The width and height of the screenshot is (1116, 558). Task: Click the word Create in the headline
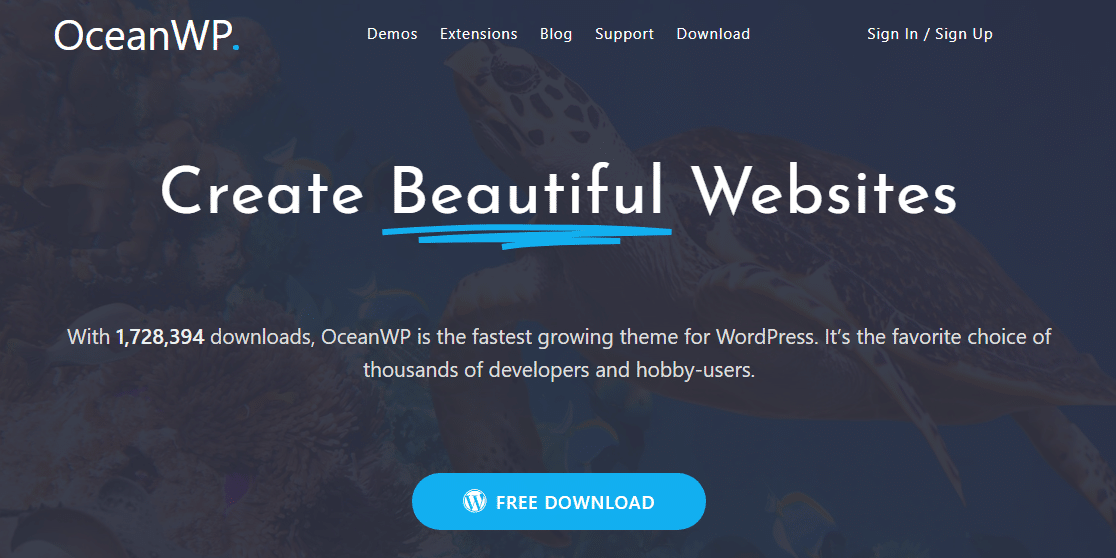(x=261, y=192)
